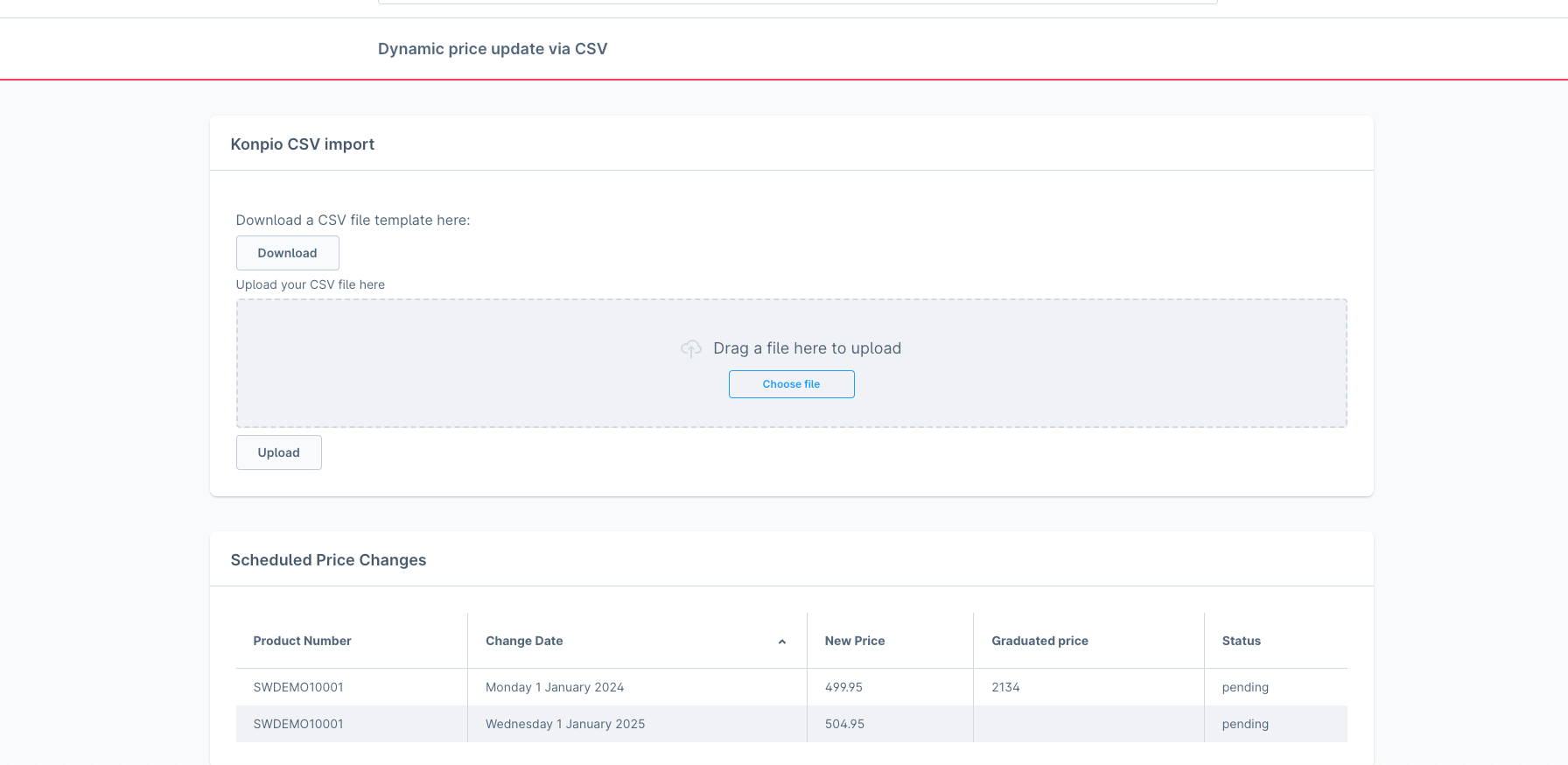The width and height of the screenshot is (1568, 765).
Task: Click the price value 504.95
Action: (844, 724)
